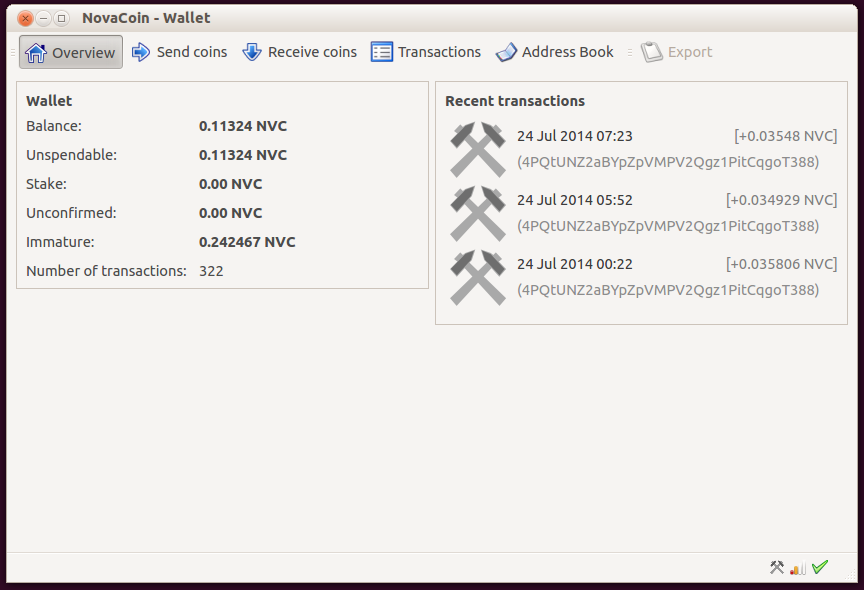
Task: Click the Unspendable label
Action: [72, 155]
